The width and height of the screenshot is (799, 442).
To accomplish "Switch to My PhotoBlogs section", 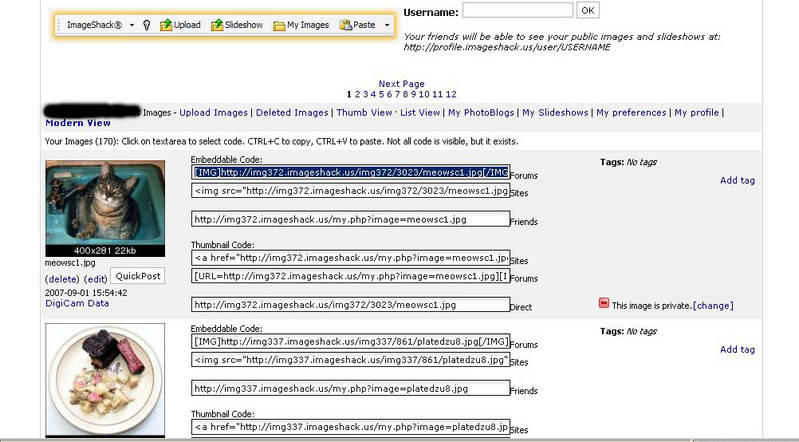I will click(480, 113).
